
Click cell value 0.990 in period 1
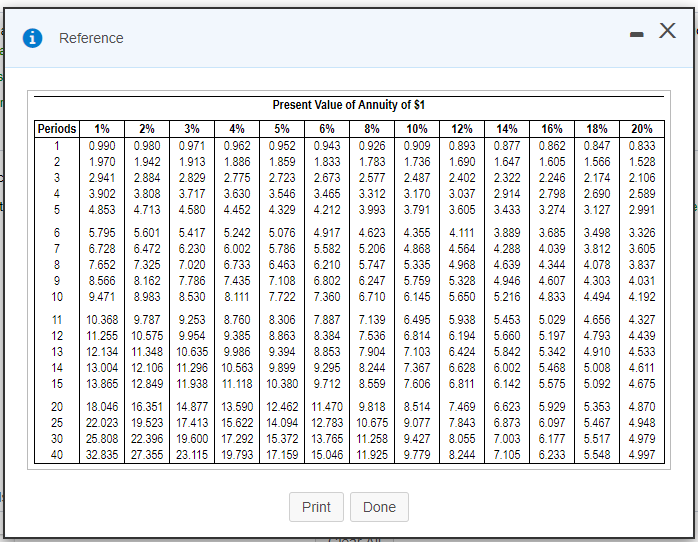click(x=102, y=146)
